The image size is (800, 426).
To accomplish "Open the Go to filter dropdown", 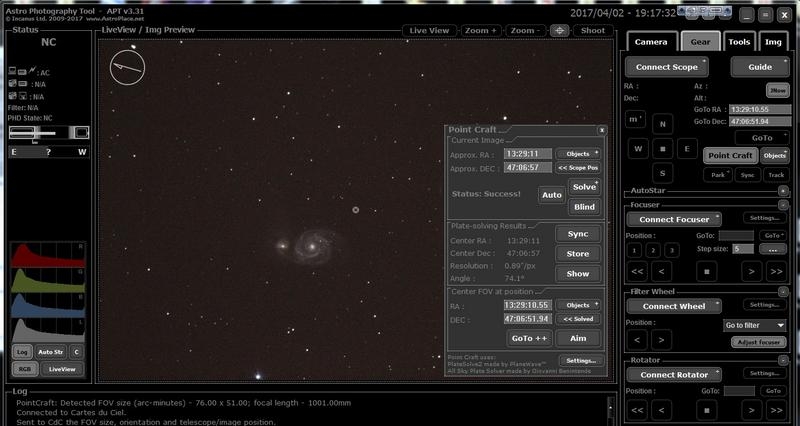I will pos(755,325).
